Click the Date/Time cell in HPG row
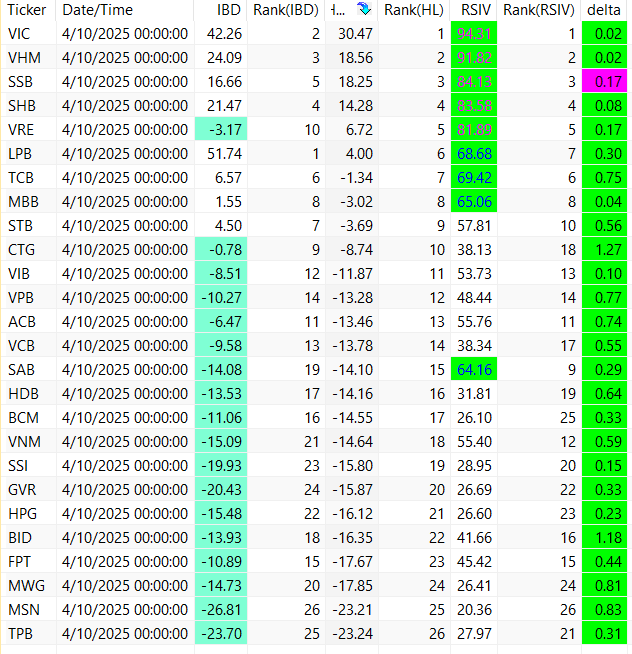Viewport: 632px width, 654px height. pos(125,513)
